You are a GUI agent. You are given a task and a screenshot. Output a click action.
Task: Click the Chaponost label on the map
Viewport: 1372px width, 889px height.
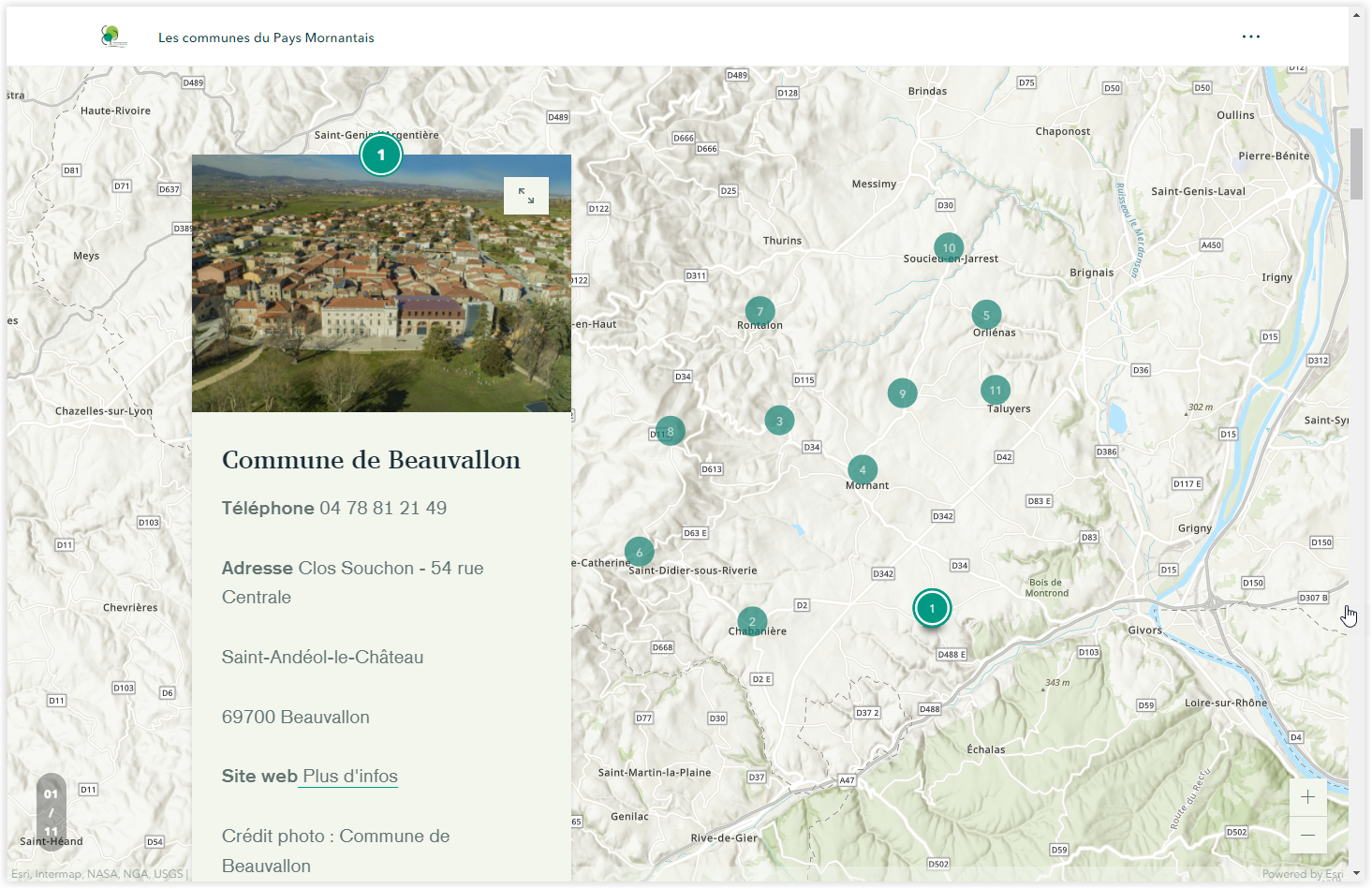(1063, 131)
